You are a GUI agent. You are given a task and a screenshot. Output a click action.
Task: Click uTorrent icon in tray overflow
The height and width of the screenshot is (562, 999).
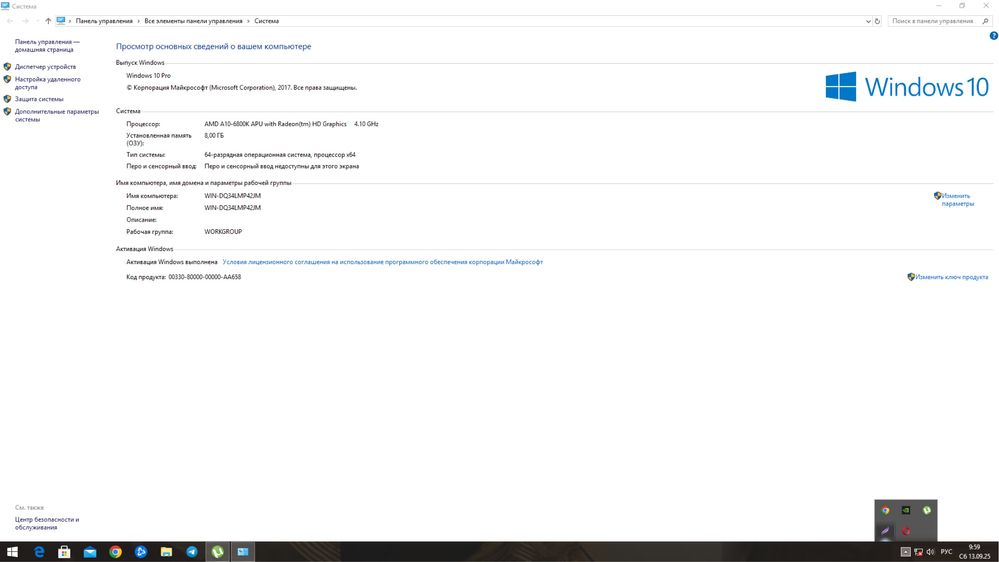point(926,510)
